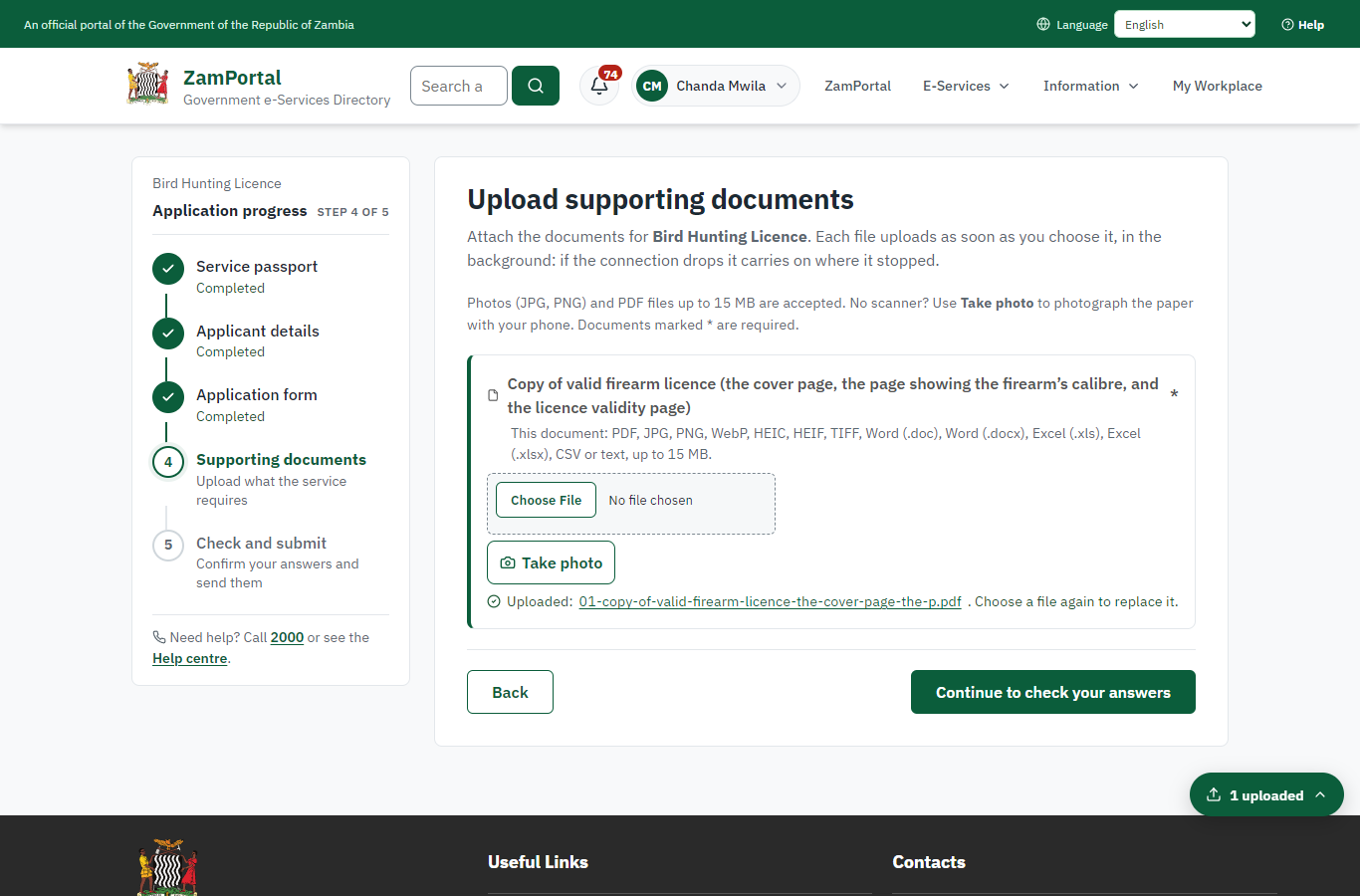This screenshot has height=896, width=1360.
Task: Click the step 5 circle indicator
Action: (x=168, y=546)
